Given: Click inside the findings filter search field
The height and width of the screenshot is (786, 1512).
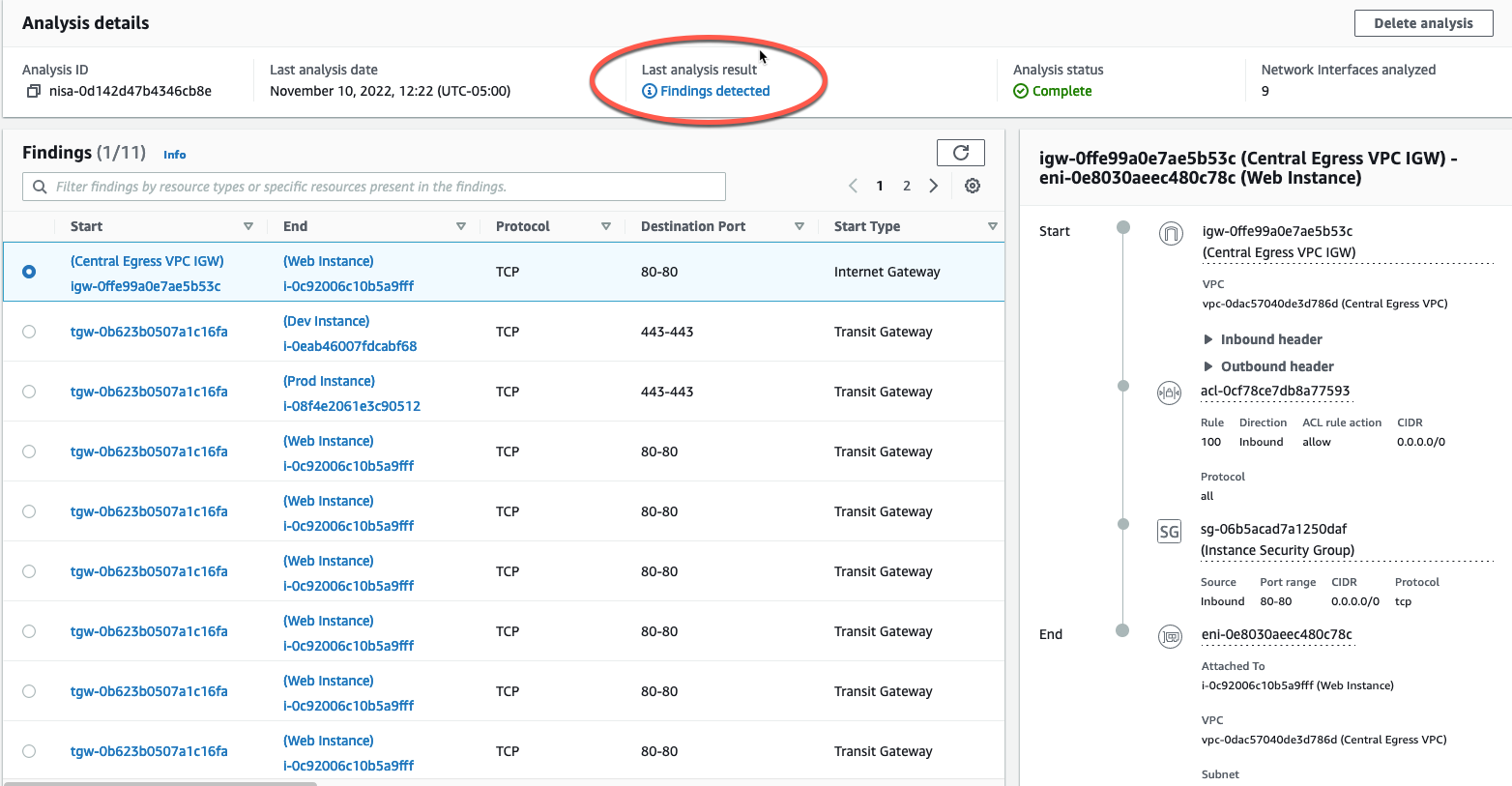Looking at the screenshot, I should (372, 186).
